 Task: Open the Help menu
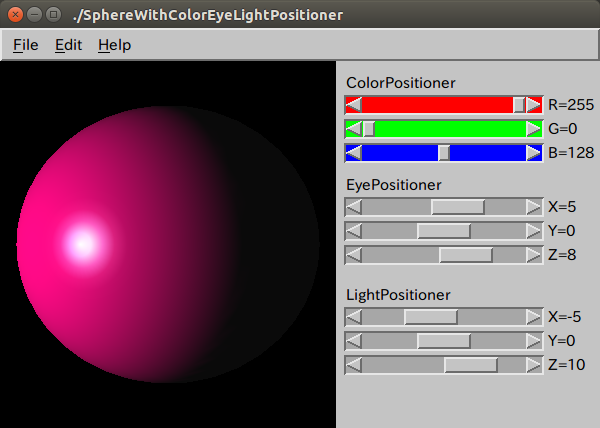[114, 45]
